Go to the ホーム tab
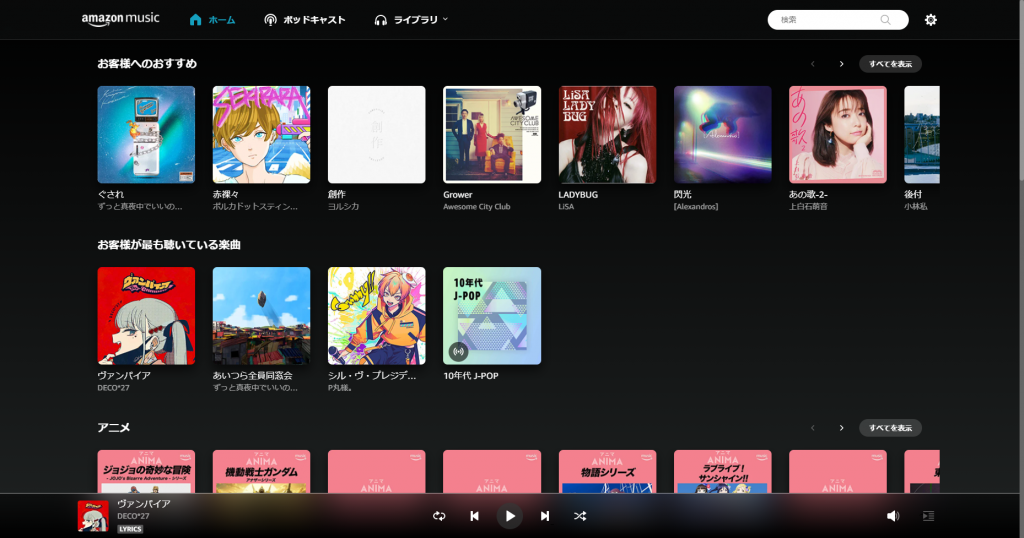The width and height of the screenshot is (1024, 538). (212, 20)
